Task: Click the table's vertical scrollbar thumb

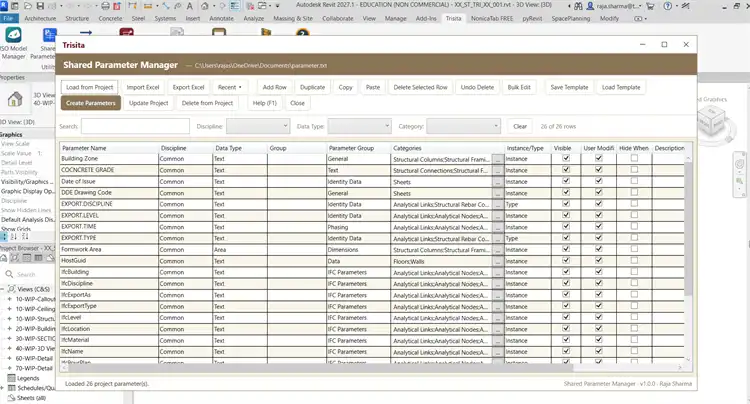Action: tap(688, 229)
